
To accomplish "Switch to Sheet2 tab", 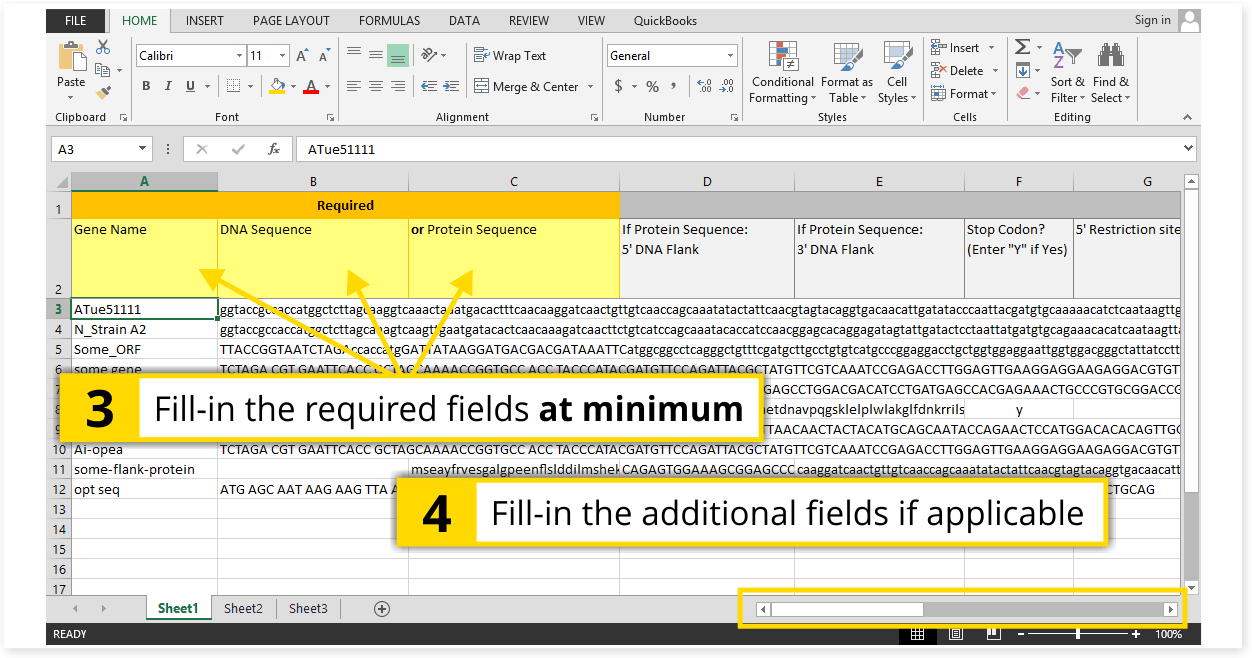I will [x=243, y=608].
